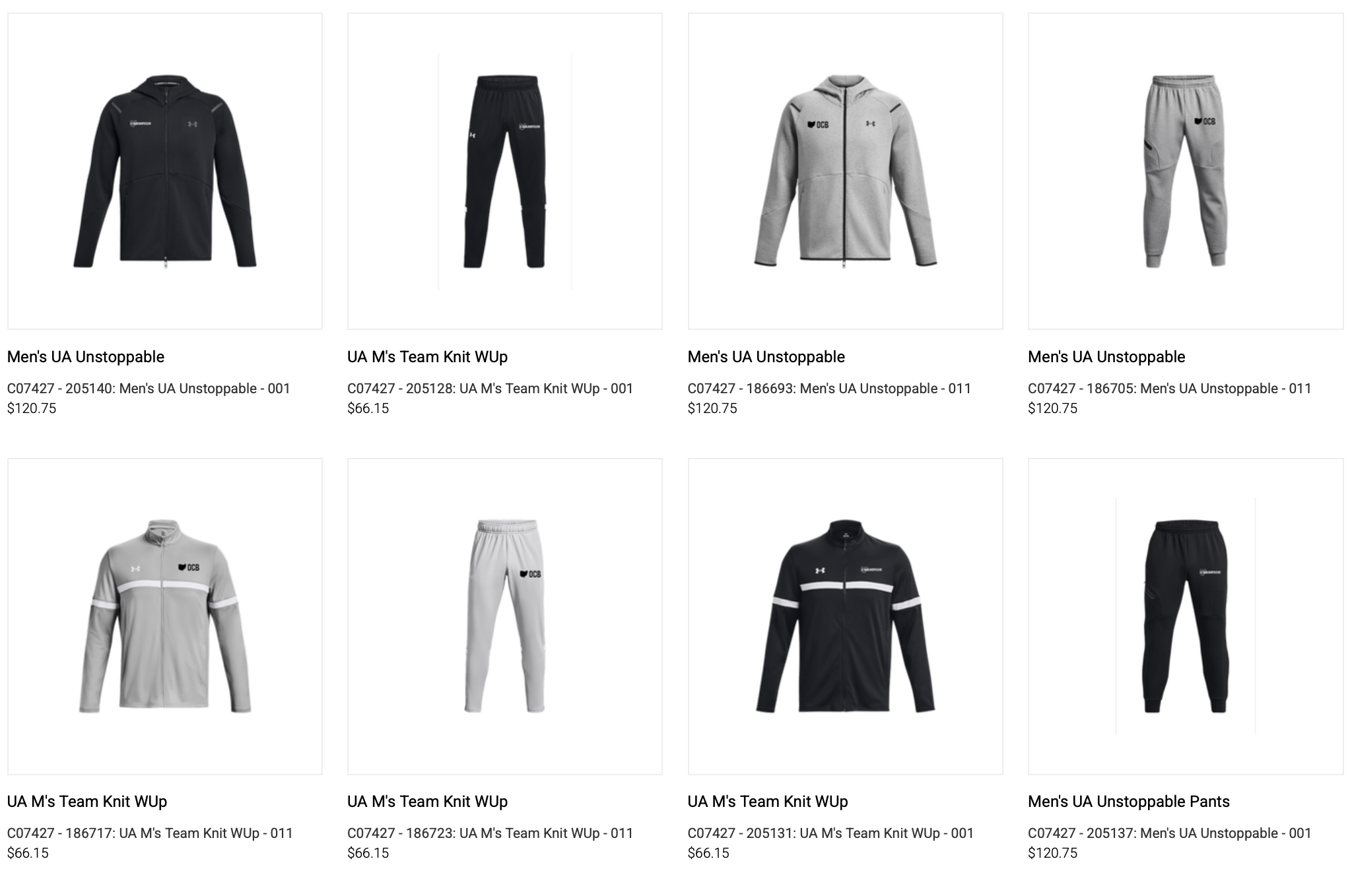The height and width of the screenshot is (896, 1352).
Task: Click the C07427 - 186717 product description text
Action: (150, 833)
